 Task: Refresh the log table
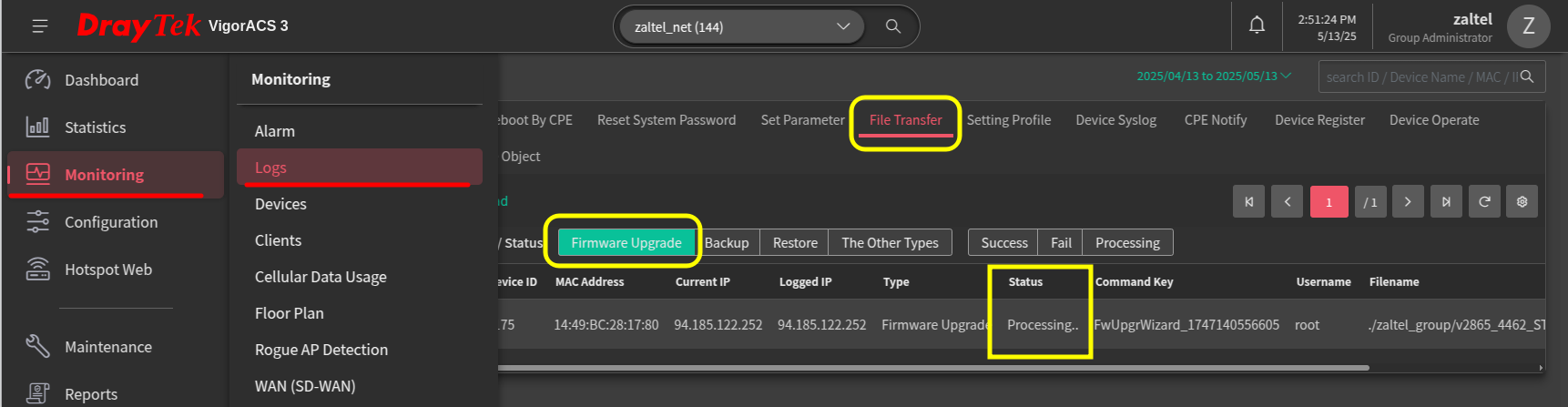click(1484, 202)
